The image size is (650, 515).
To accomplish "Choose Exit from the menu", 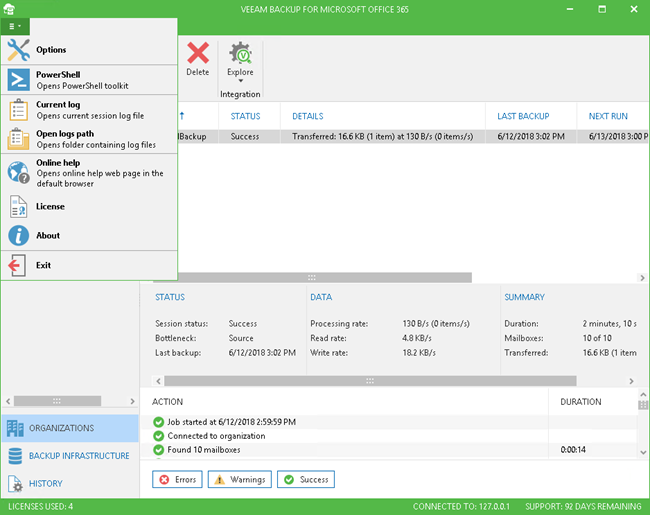I will pos(89,265).
